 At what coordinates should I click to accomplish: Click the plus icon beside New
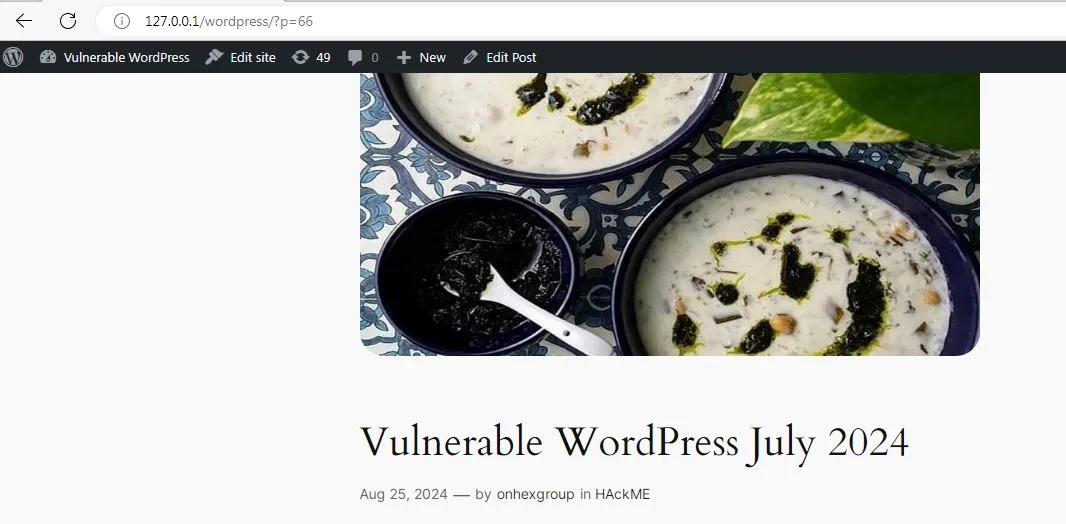click(404, 58)
